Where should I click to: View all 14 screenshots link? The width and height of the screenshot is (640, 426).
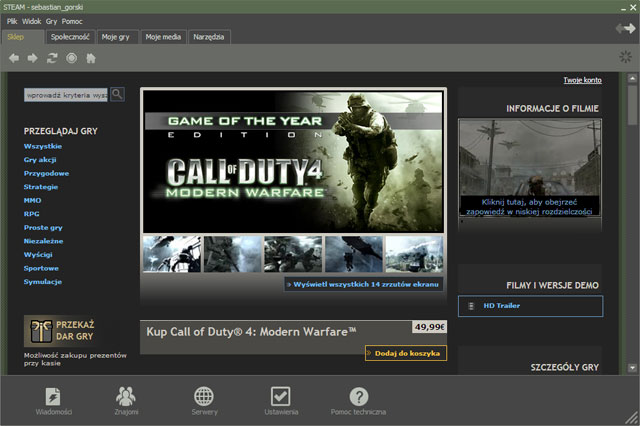tap(363, 284)
